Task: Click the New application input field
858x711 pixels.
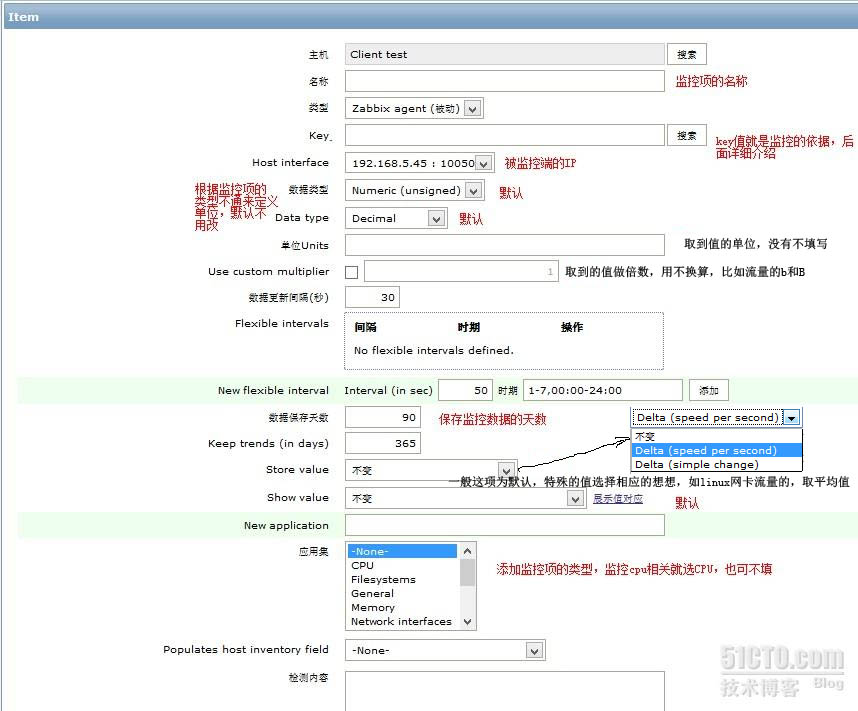Action: 505,525
